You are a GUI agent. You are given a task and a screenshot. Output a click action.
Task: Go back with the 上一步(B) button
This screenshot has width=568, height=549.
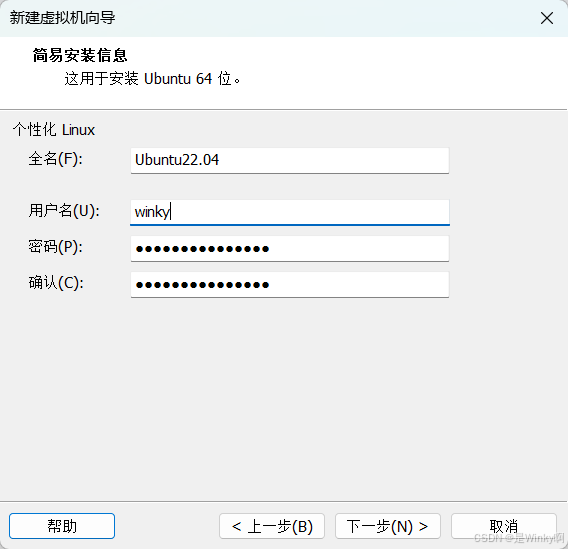point(272,526)
